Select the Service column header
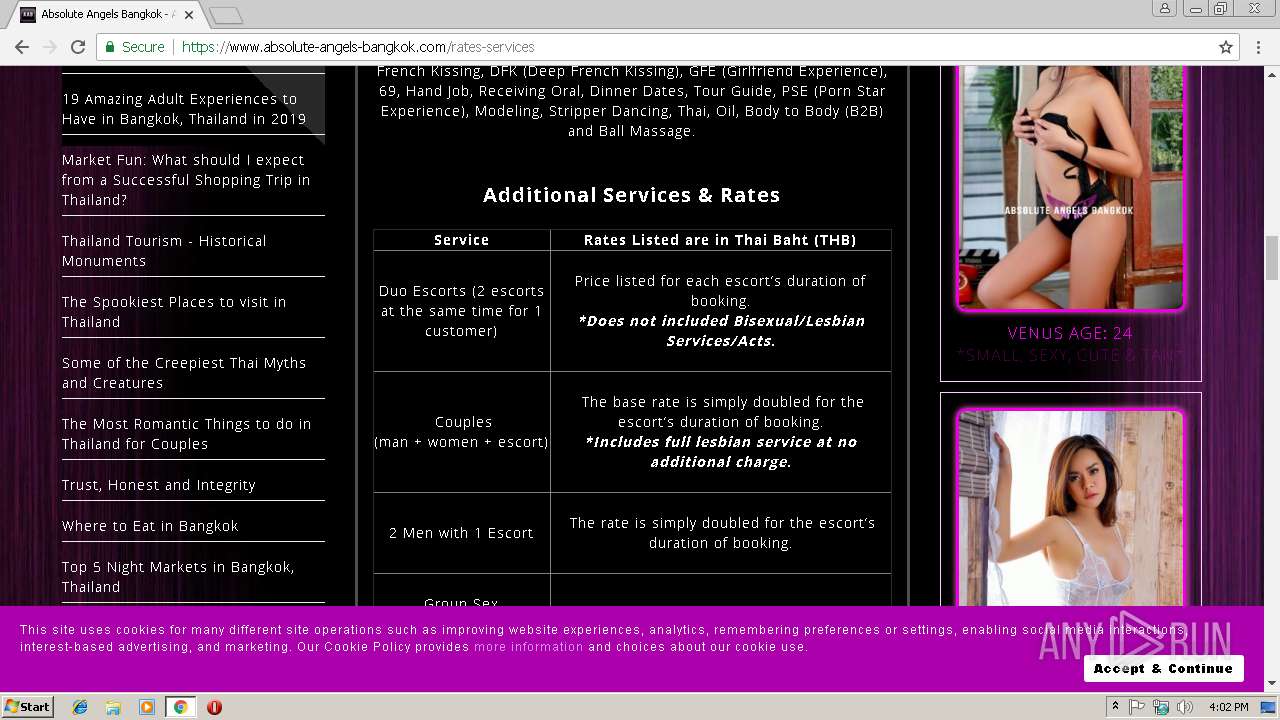Image resolution: width=1280 pixels, height=720 pixels. tap(461, 240)
